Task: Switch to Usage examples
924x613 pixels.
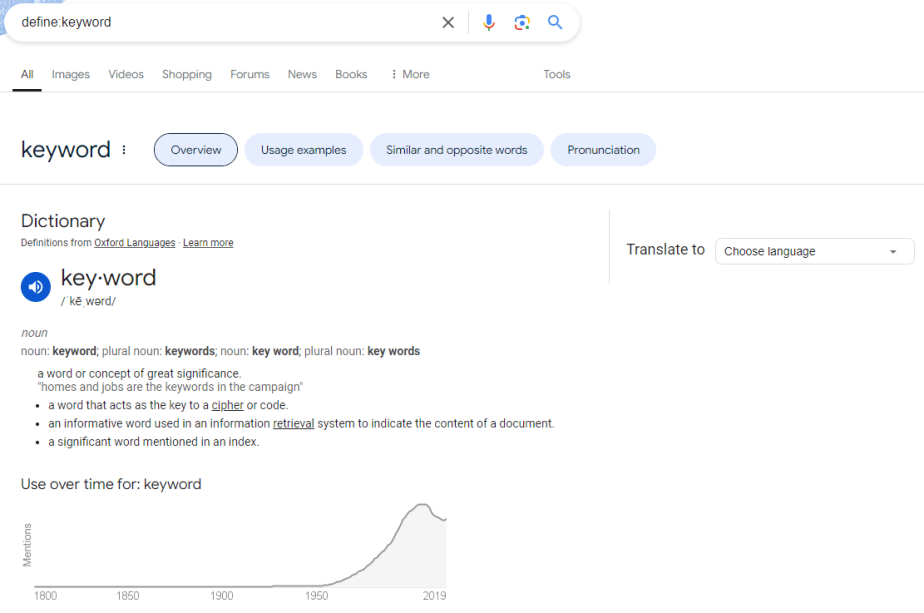Action: 303,149
